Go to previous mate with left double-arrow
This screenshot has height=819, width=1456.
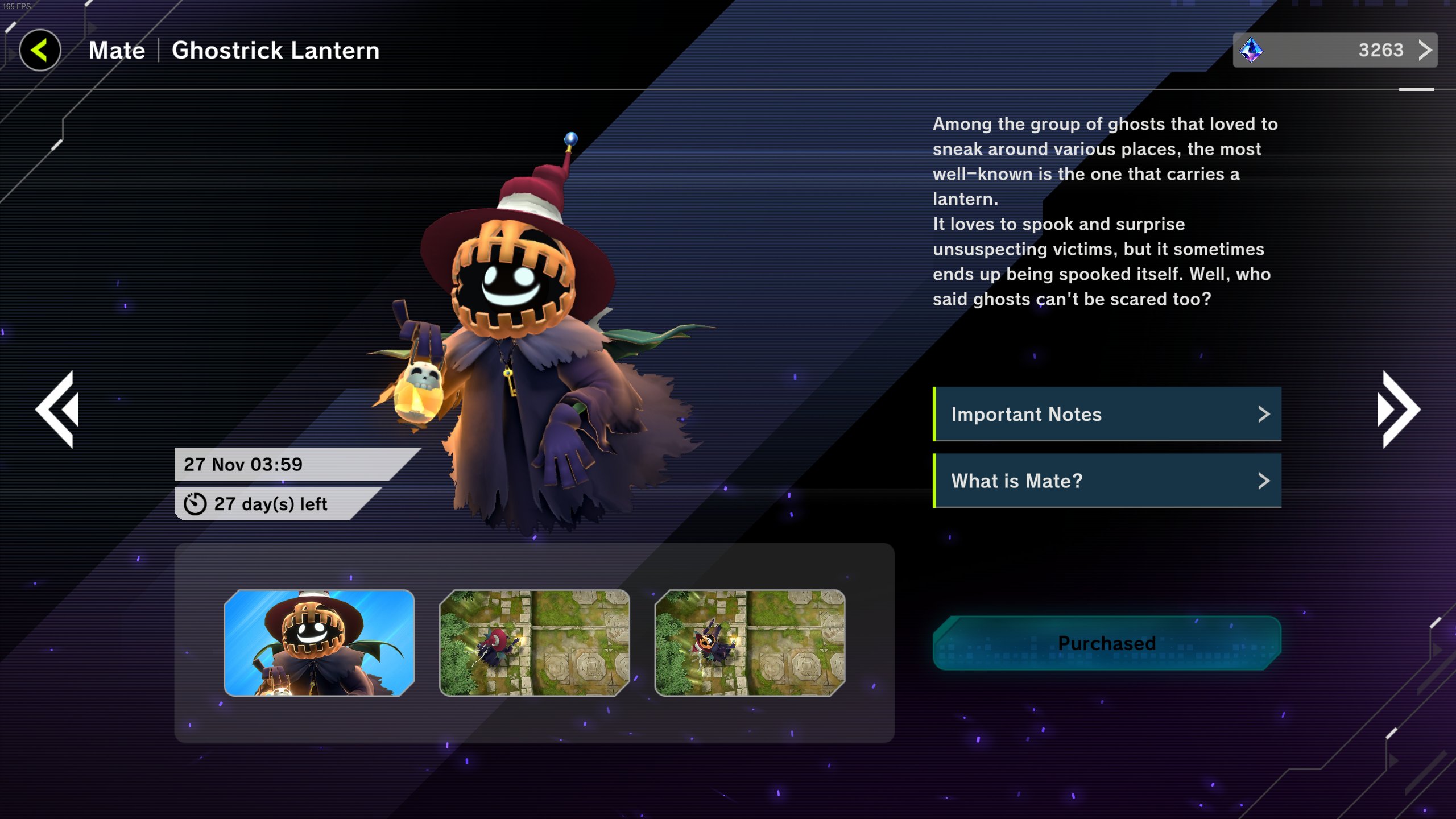[x=57, y=409]
